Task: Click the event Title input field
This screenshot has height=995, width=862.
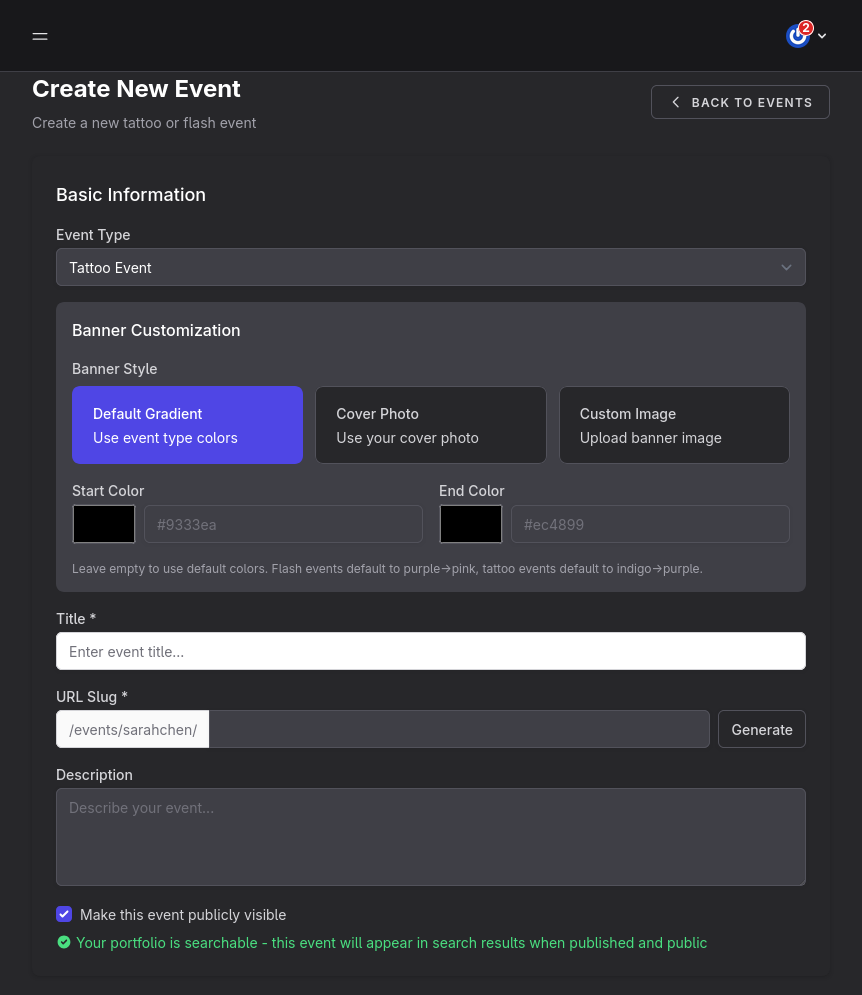Action: (x=430, y=651)
